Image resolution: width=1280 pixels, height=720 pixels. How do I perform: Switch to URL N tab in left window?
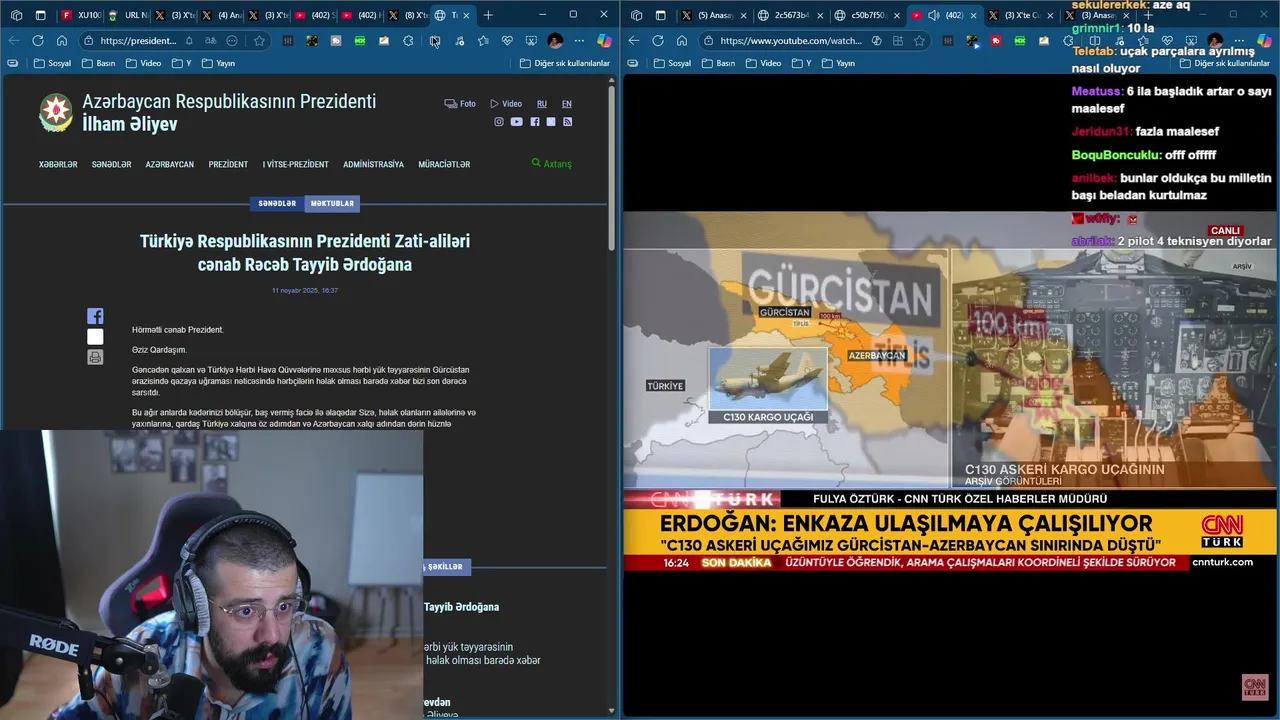point(127,15)
